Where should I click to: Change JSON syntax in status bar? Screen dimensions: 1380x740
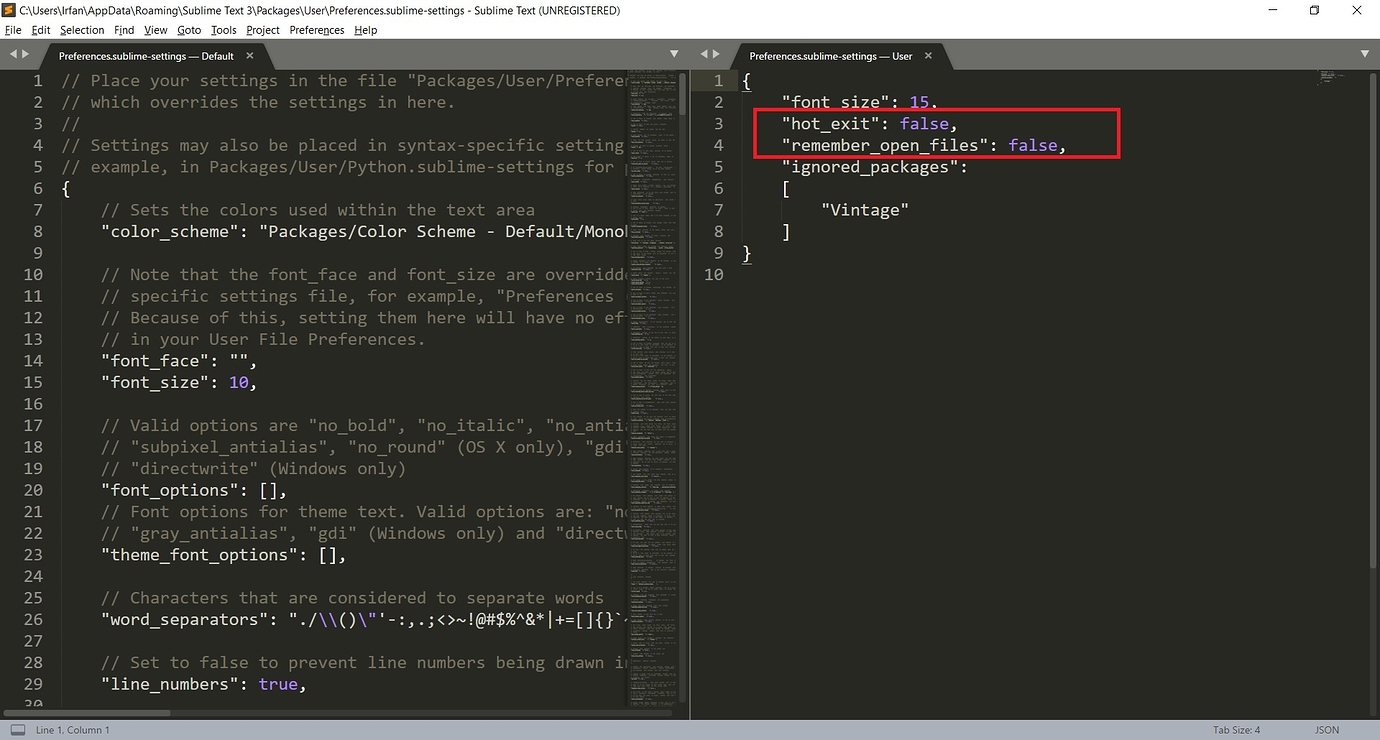tap(1327, 730)
